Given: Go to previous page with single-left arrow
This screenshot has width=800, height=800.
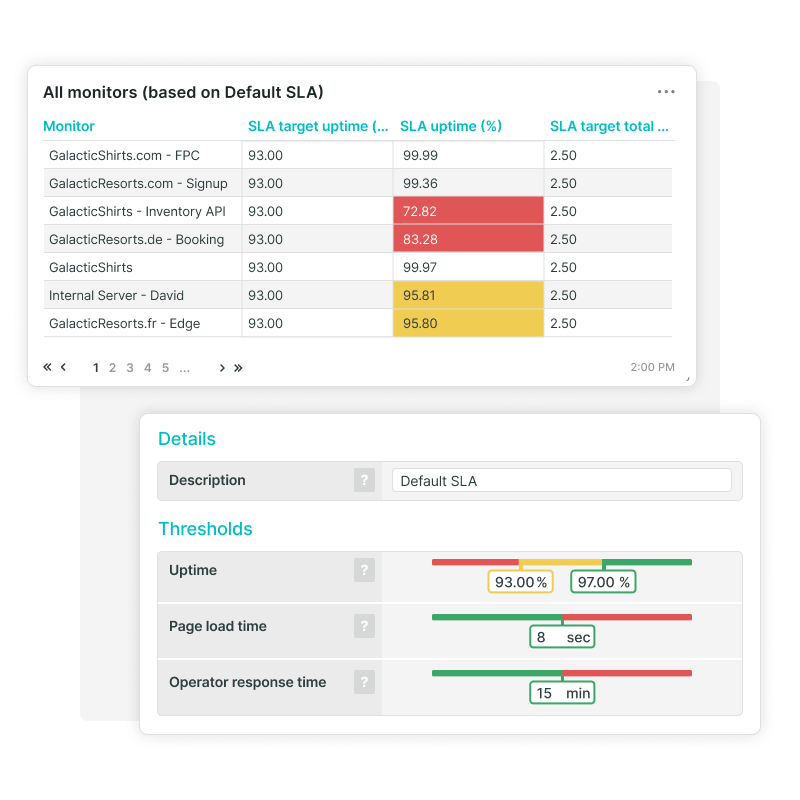Looking at the screenshot, I should [x=63, y=367].
